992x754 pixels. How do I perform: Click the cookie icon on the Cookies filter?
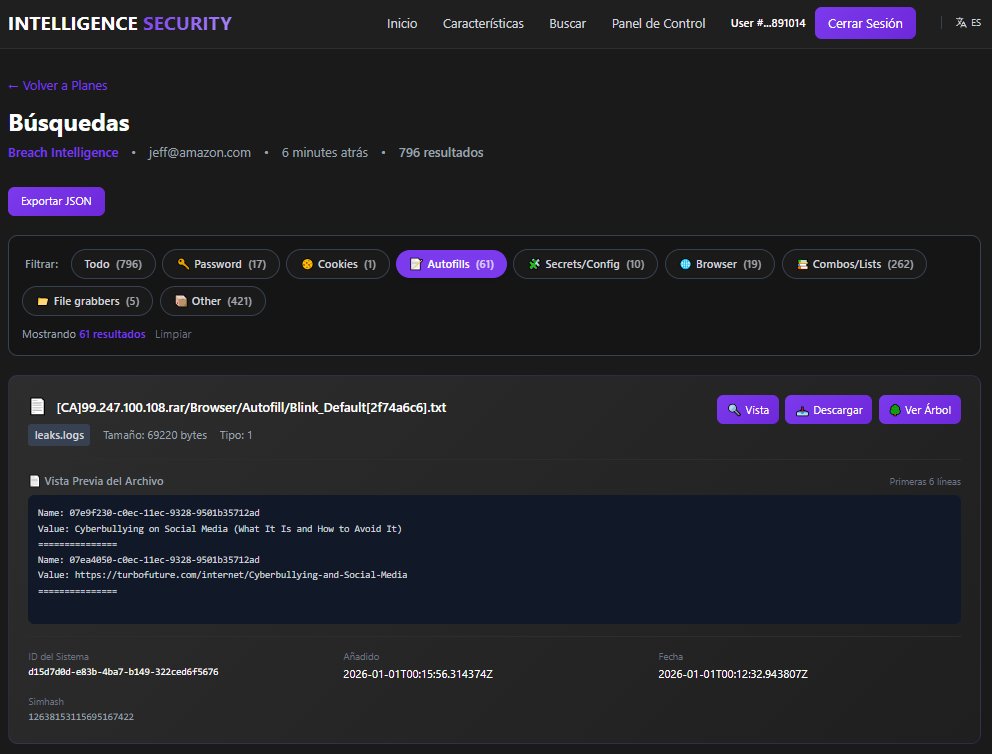pos(306,264)
